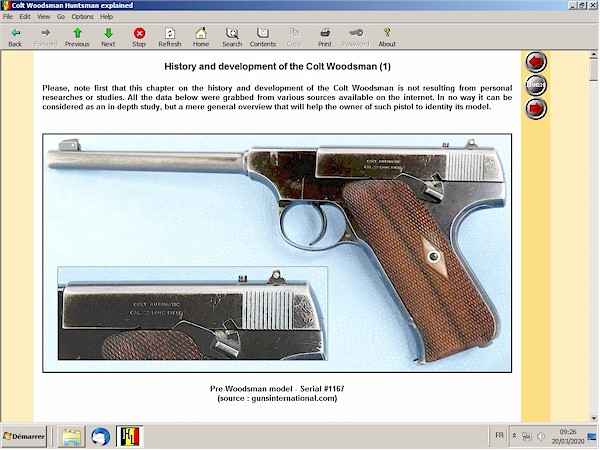
Task: Click the HL application taskbar icon
Action: click(x=130, y=437)
